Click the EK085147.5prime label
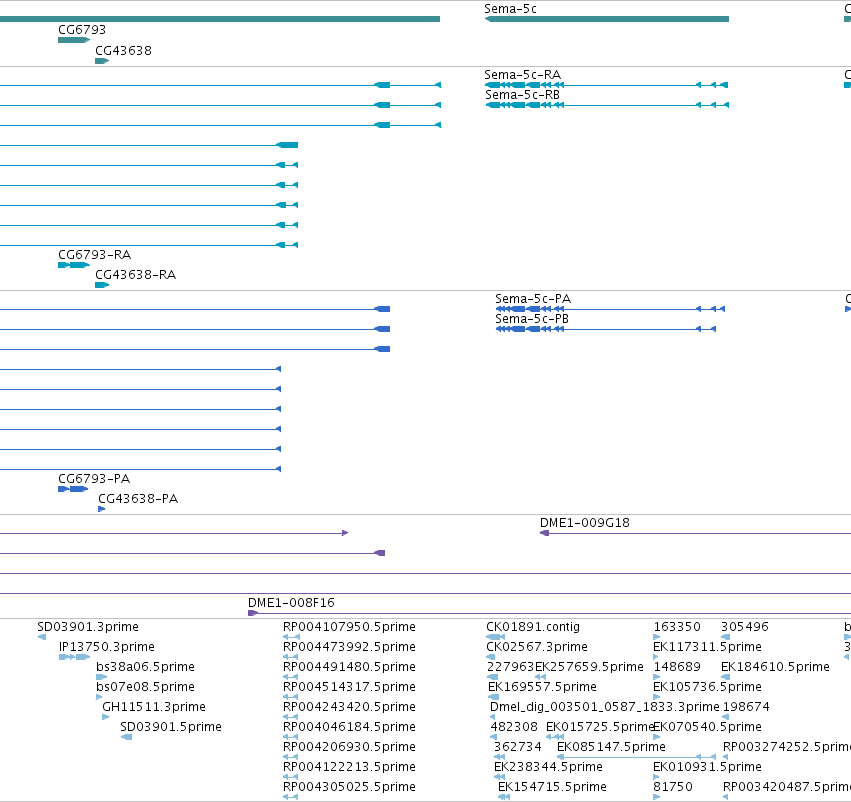 point(611,747)
